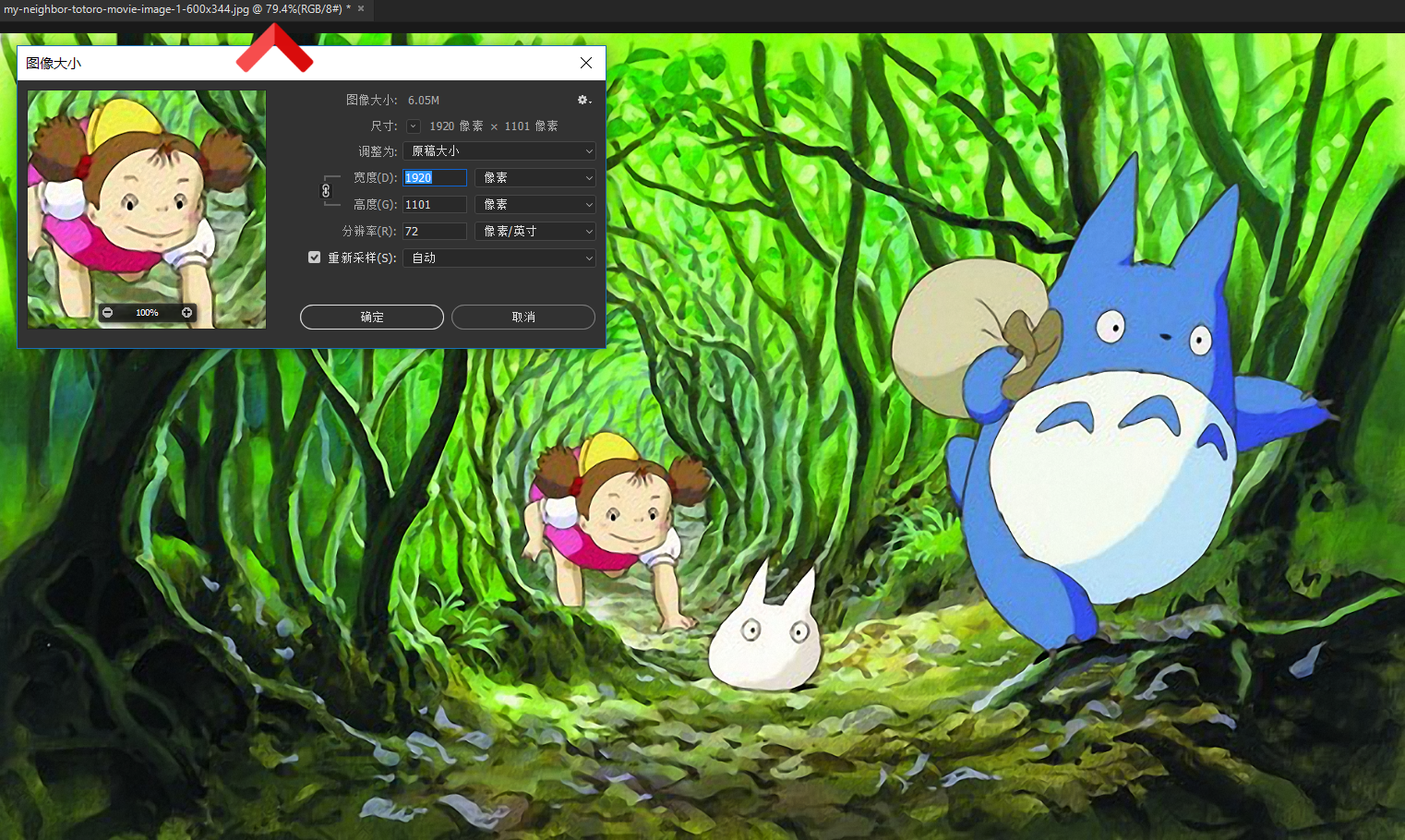1405x840 pixels.
Task: Close the Image Size dialog
Action: click(586, 63)
